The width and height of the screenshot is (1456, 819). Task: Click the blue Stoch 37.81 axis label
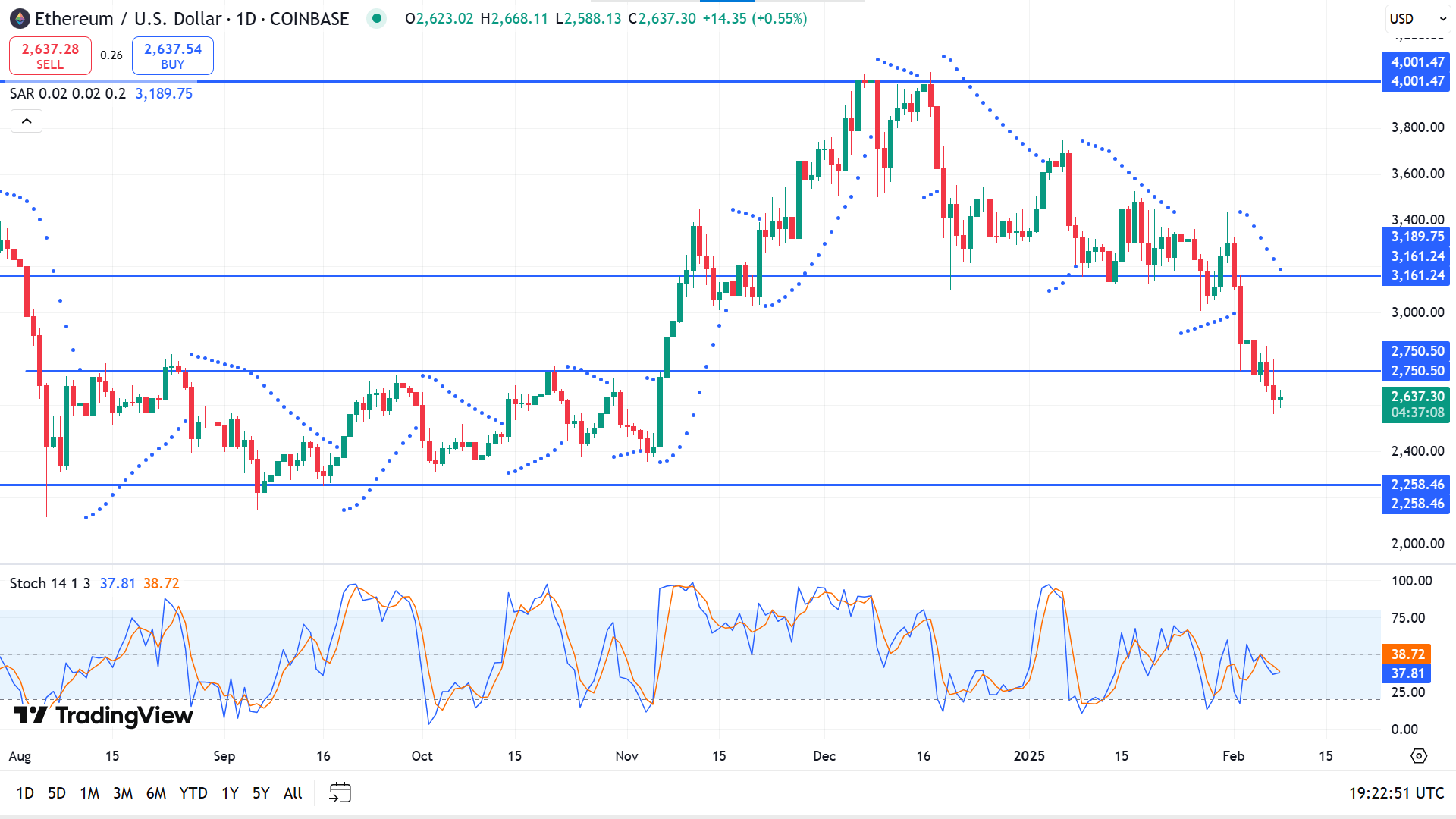pyautogui.click(x=1407, y=673)
